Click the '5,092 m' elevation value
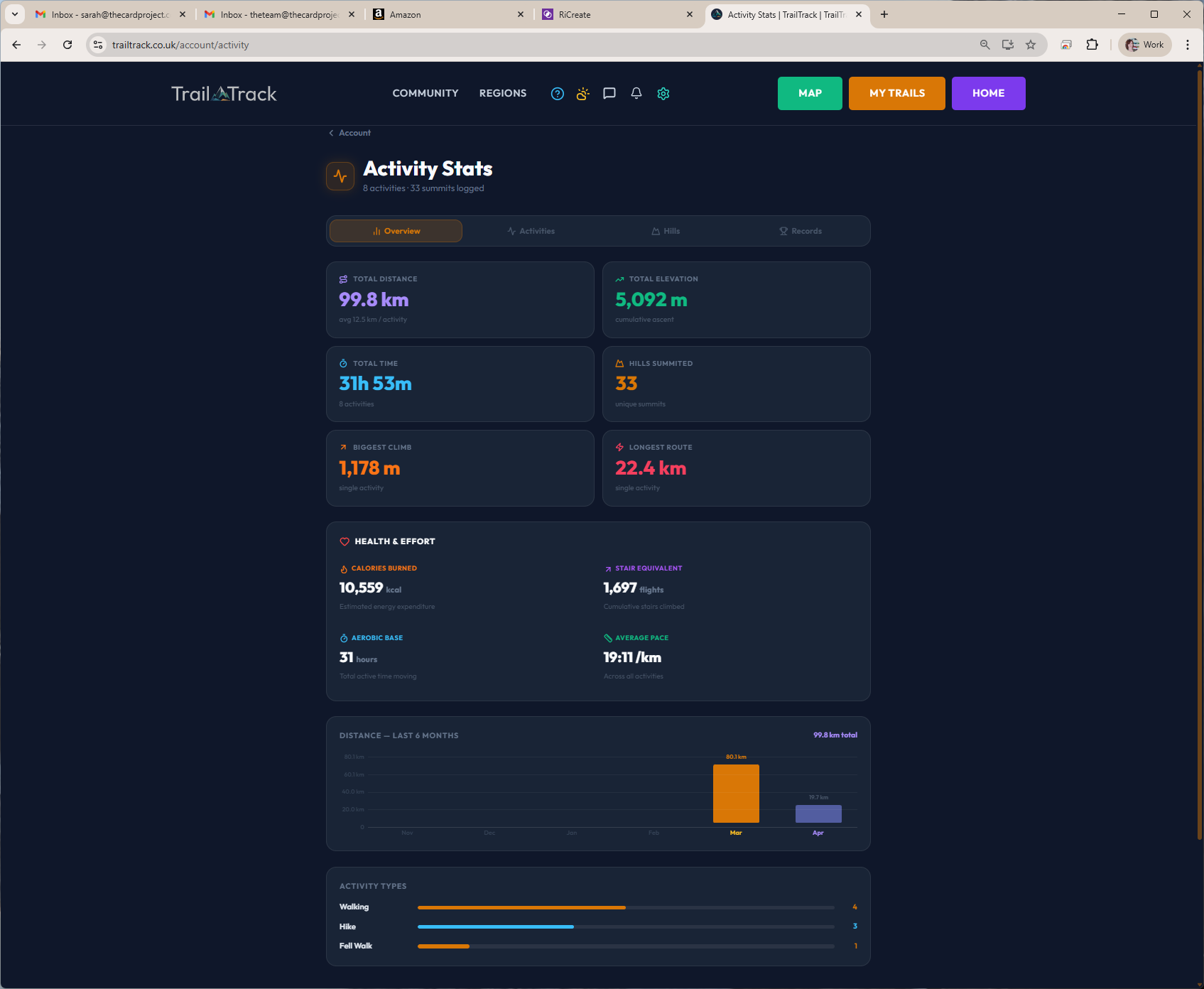This screenshot has height=989, width=1204. (651, 300)
